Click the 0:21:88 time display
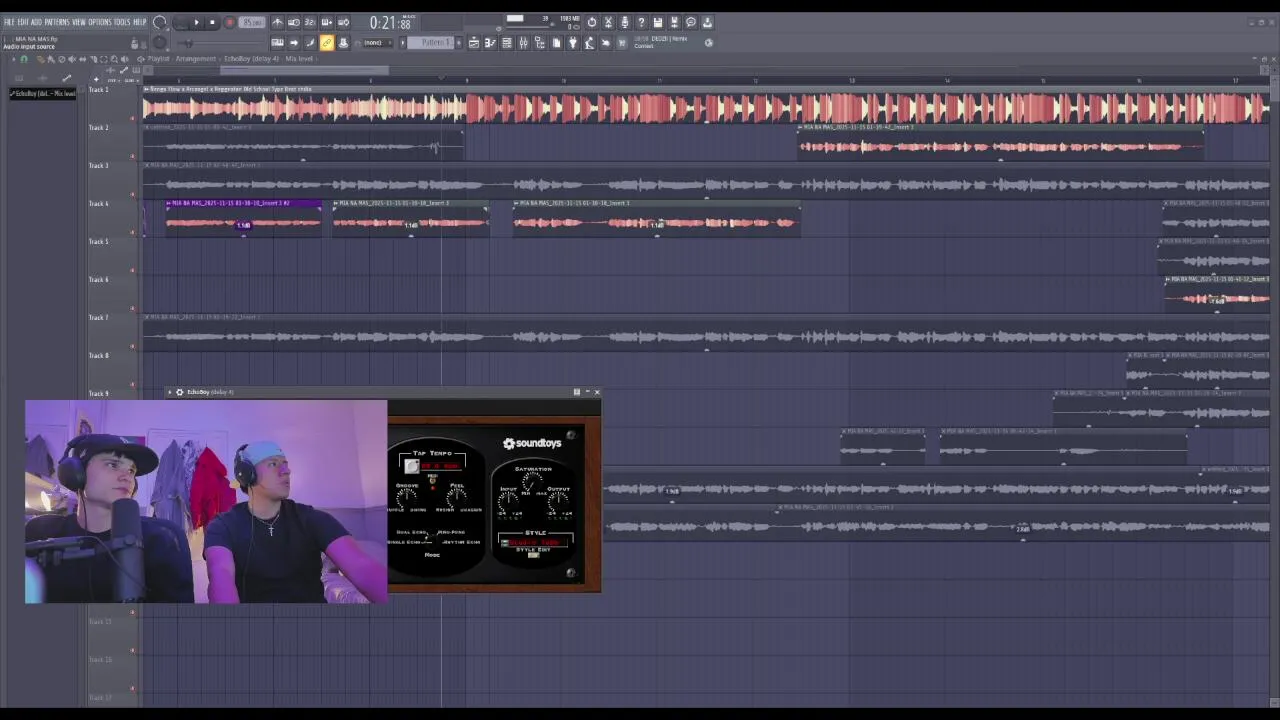This screenshot has height=720, width=1280. 391,23
